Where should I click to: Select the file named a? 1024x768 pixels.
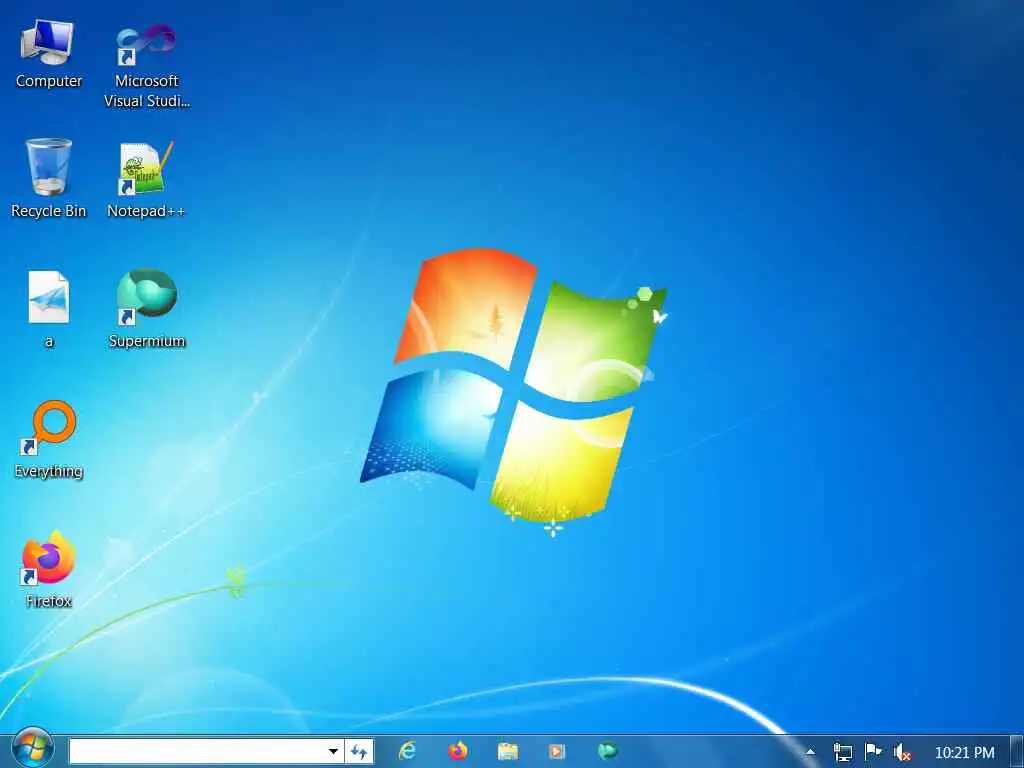[48, 308]
